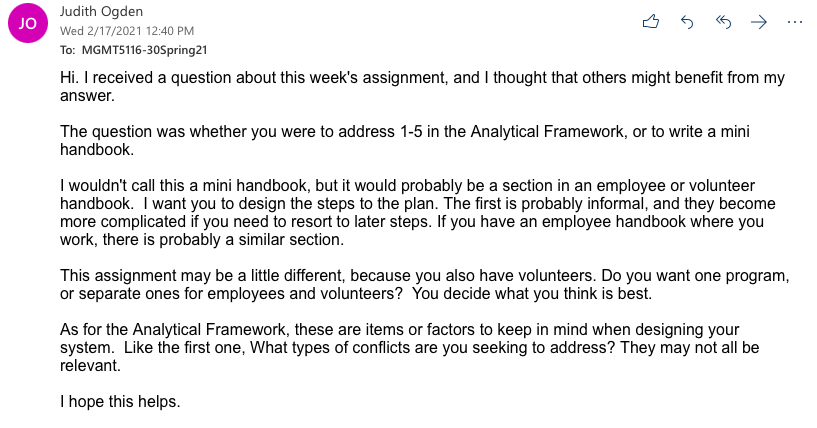Open the sender name Judith Ogden
This screenshot has height=428, width=817.
[101, 11]
